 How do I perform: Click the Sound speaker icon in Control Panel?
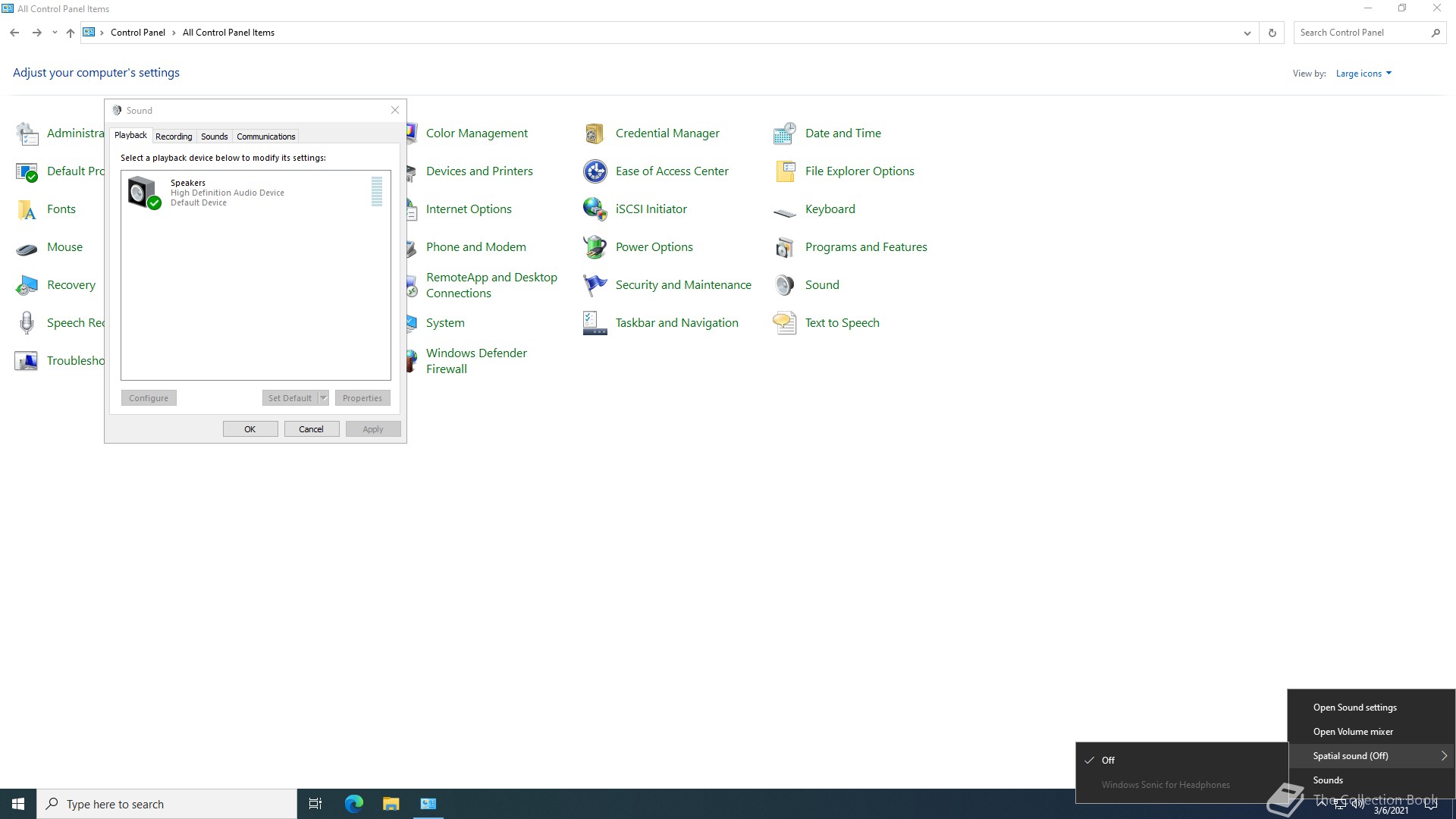[784, 285]
